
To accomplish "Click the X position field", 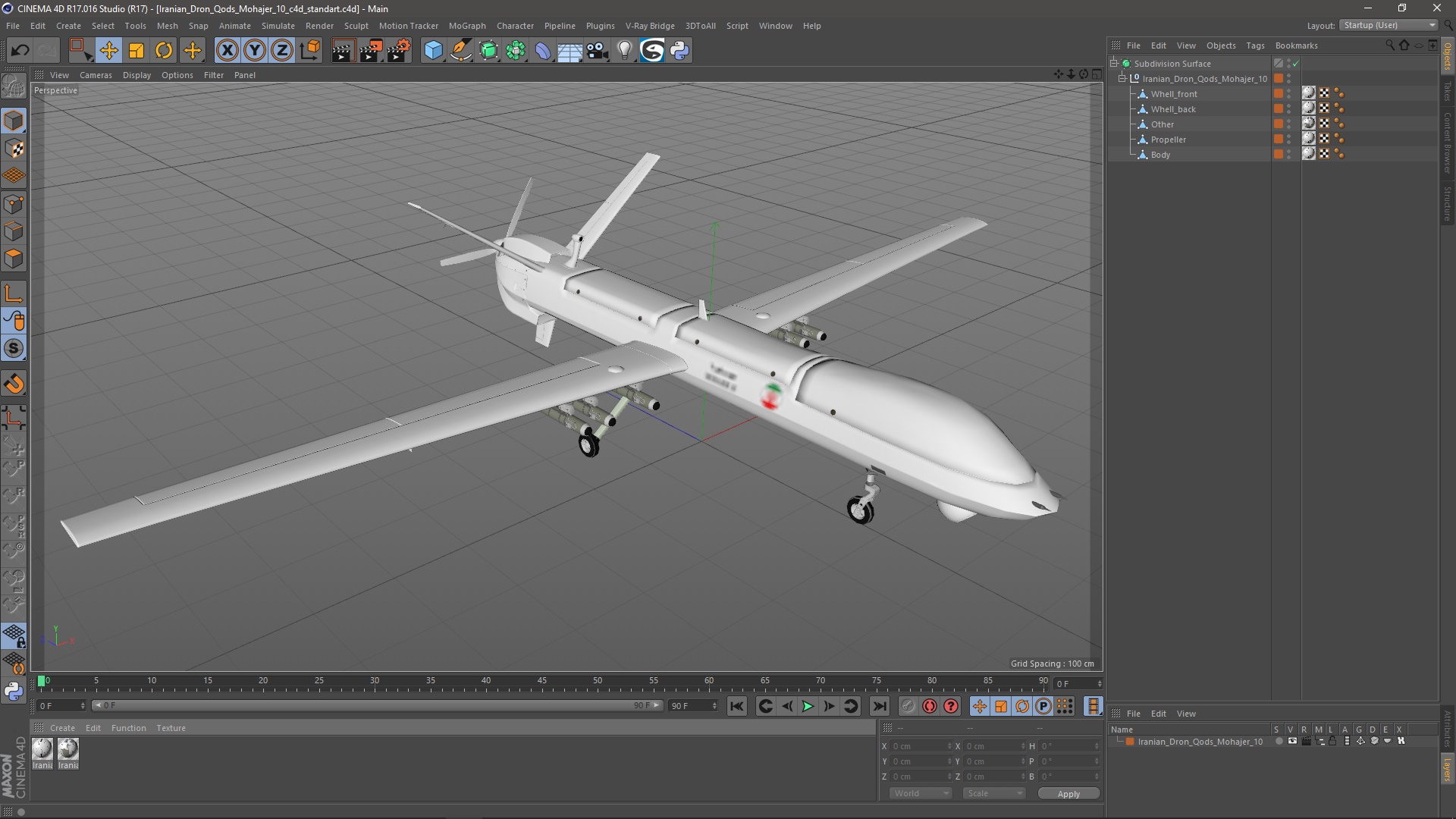I will point(921,747).
